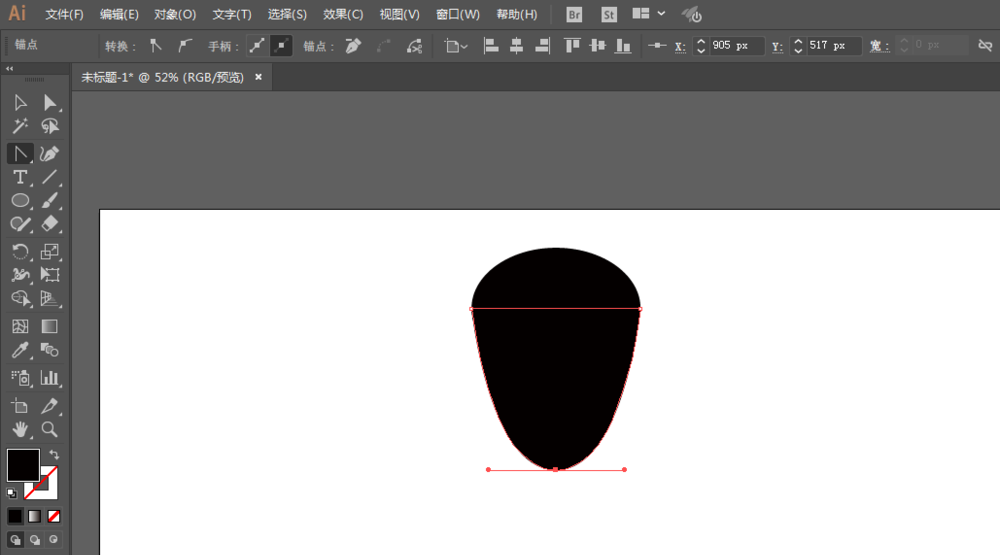The width and height of the screenshot is (1000, 555).
Task: Click the X coordinate input field
Action: click(736, 45)
